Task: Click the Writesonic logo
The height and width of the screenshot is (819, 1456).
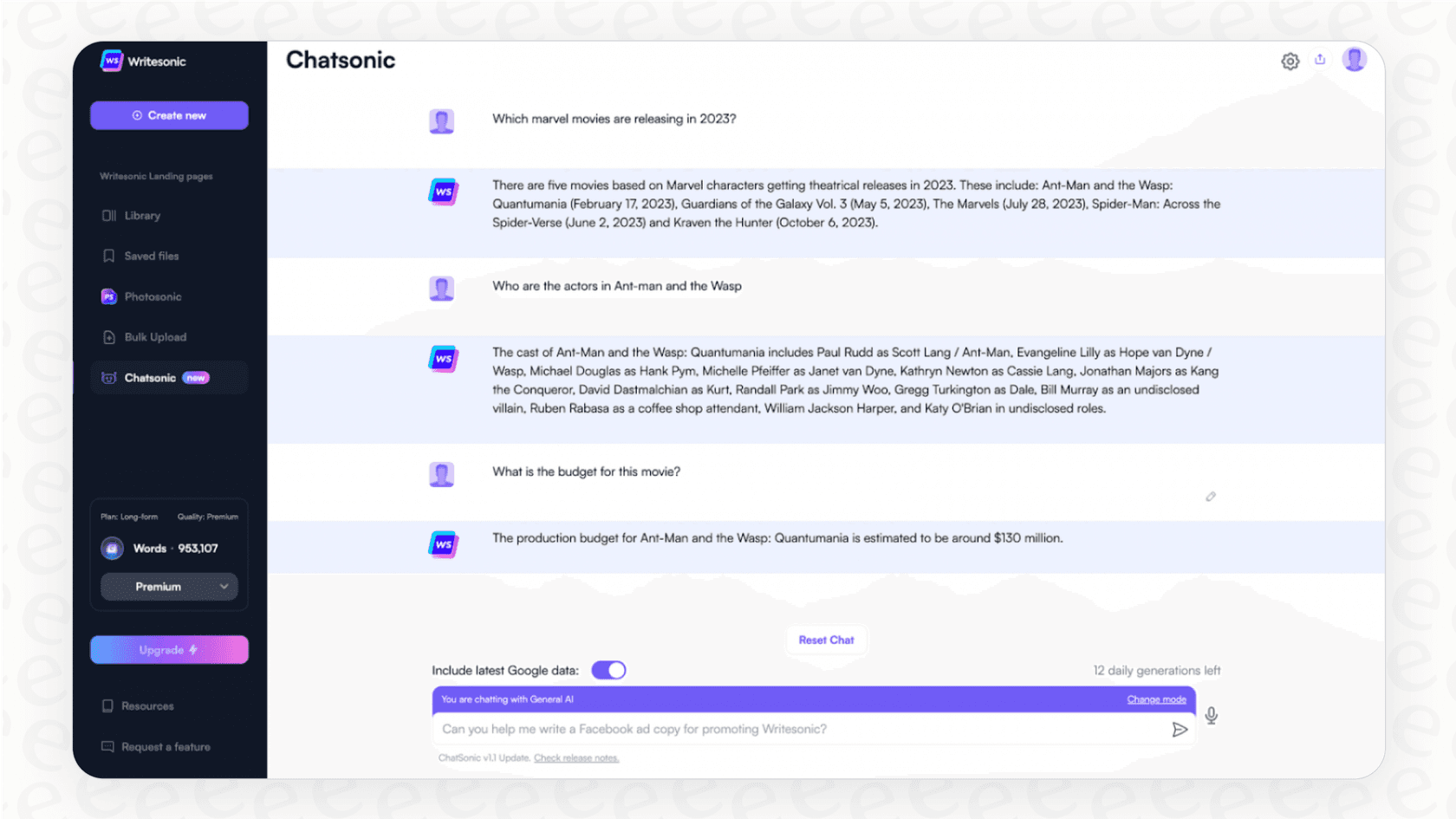Action: (143, 62)
